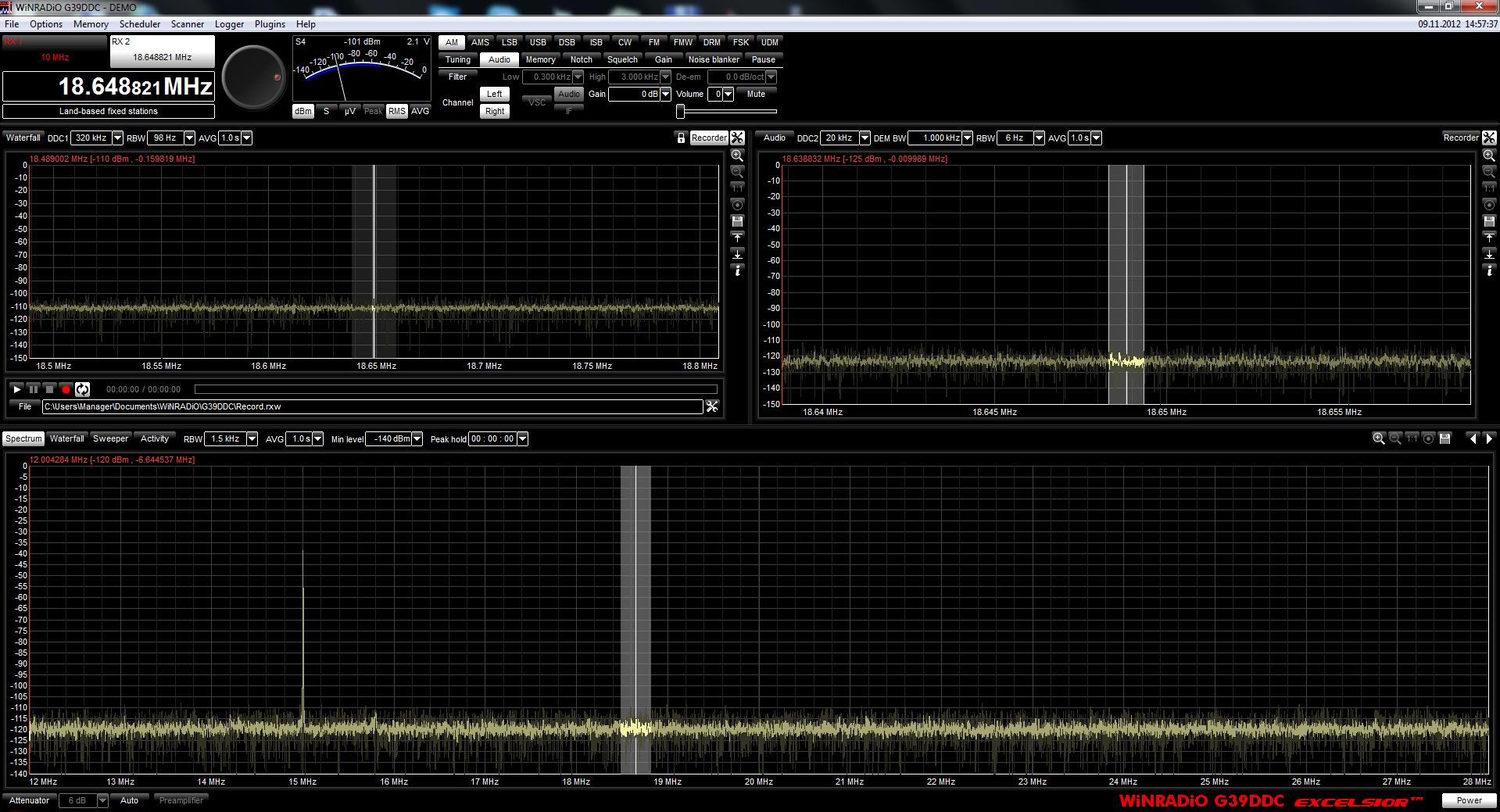Zoom in on the DDC2 audio spectrum
The image size is (1500, 812).
click(x=1489, y=156)
